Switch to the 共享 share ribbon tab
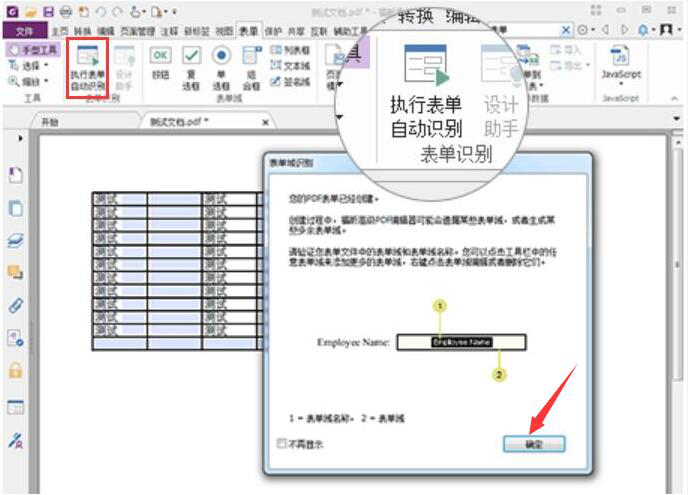688x495 pixels. tap(295, 31)
